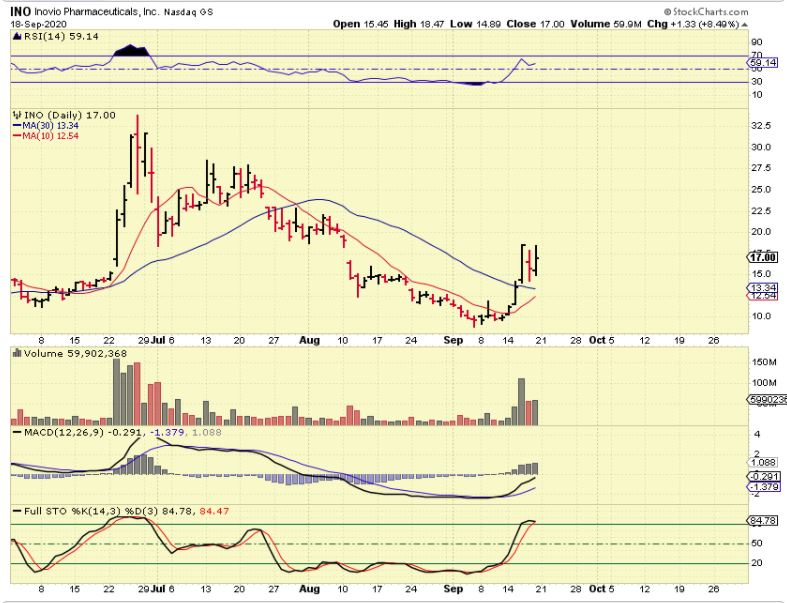Click the RSI(14) 59.14 indicator label

click(61, 36)
